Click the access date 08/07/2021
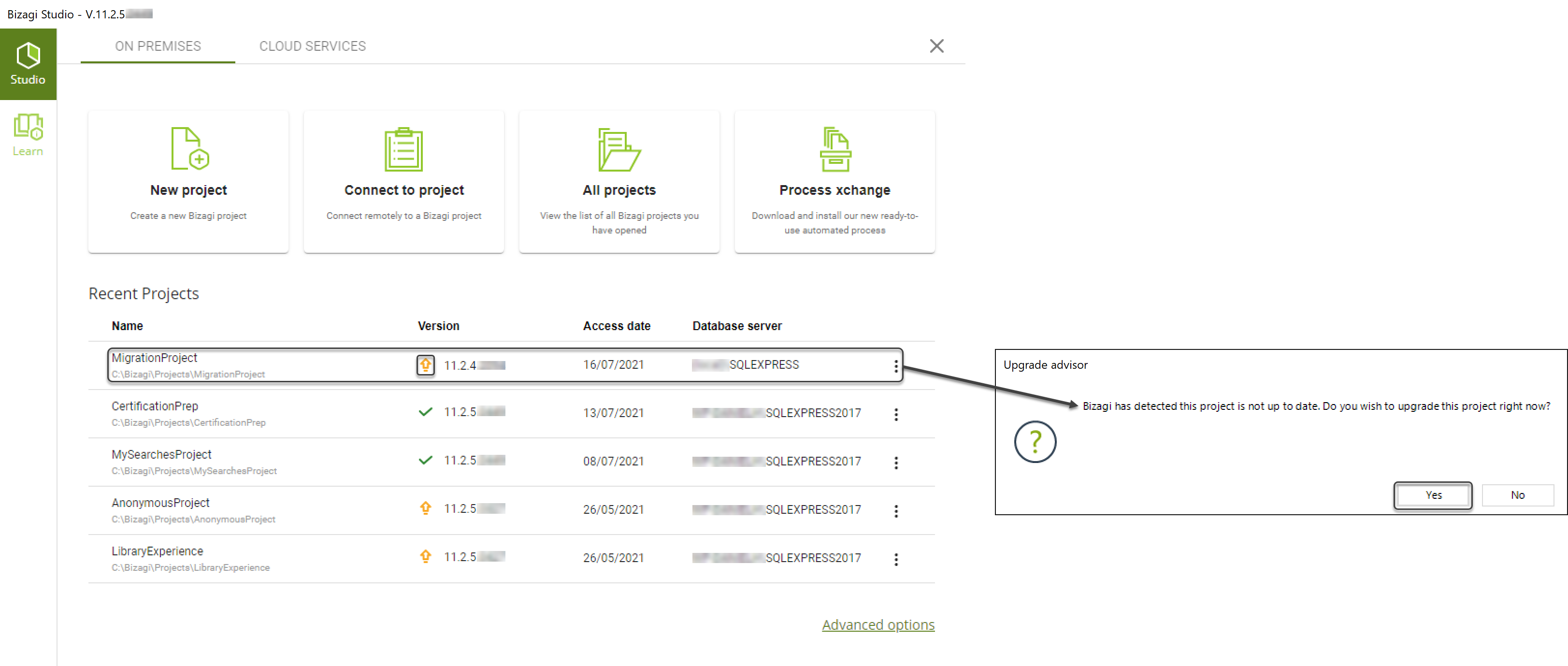The image size is (1568, 666). 614,461
